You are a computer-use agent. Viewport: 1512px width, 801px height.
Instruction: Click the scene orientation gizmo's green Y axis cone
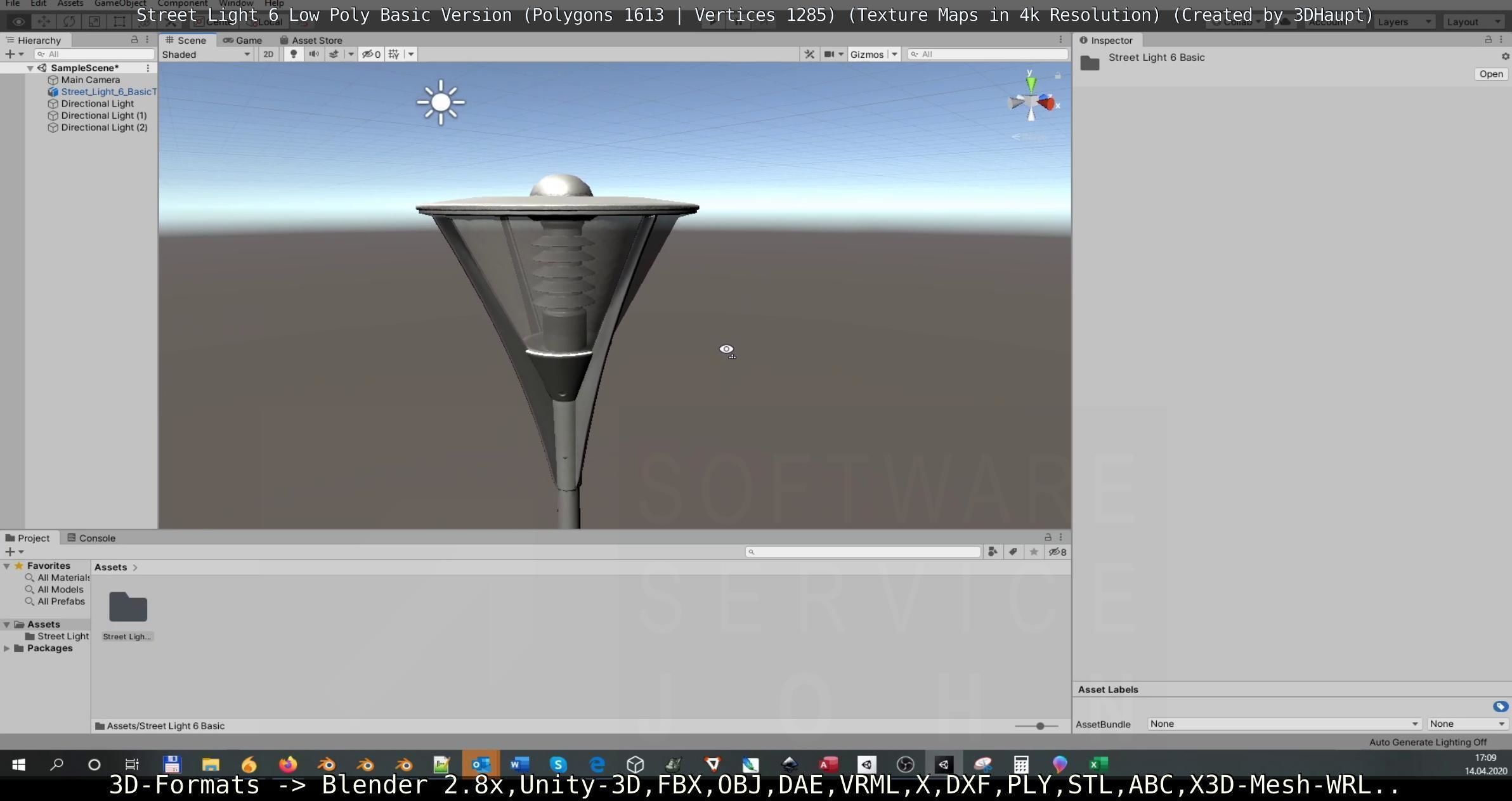tap(1031, 84)
